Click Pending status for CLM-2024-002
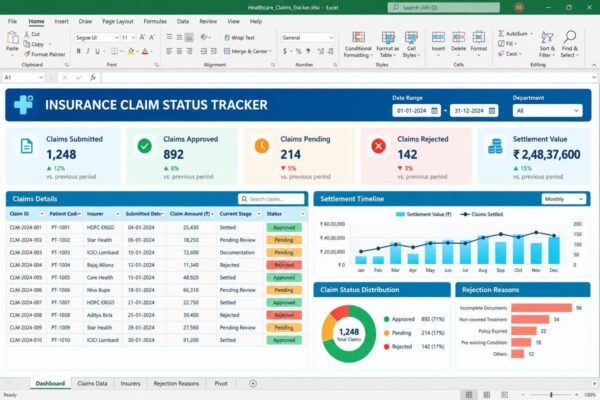The image size is (600, 400). 284,240
